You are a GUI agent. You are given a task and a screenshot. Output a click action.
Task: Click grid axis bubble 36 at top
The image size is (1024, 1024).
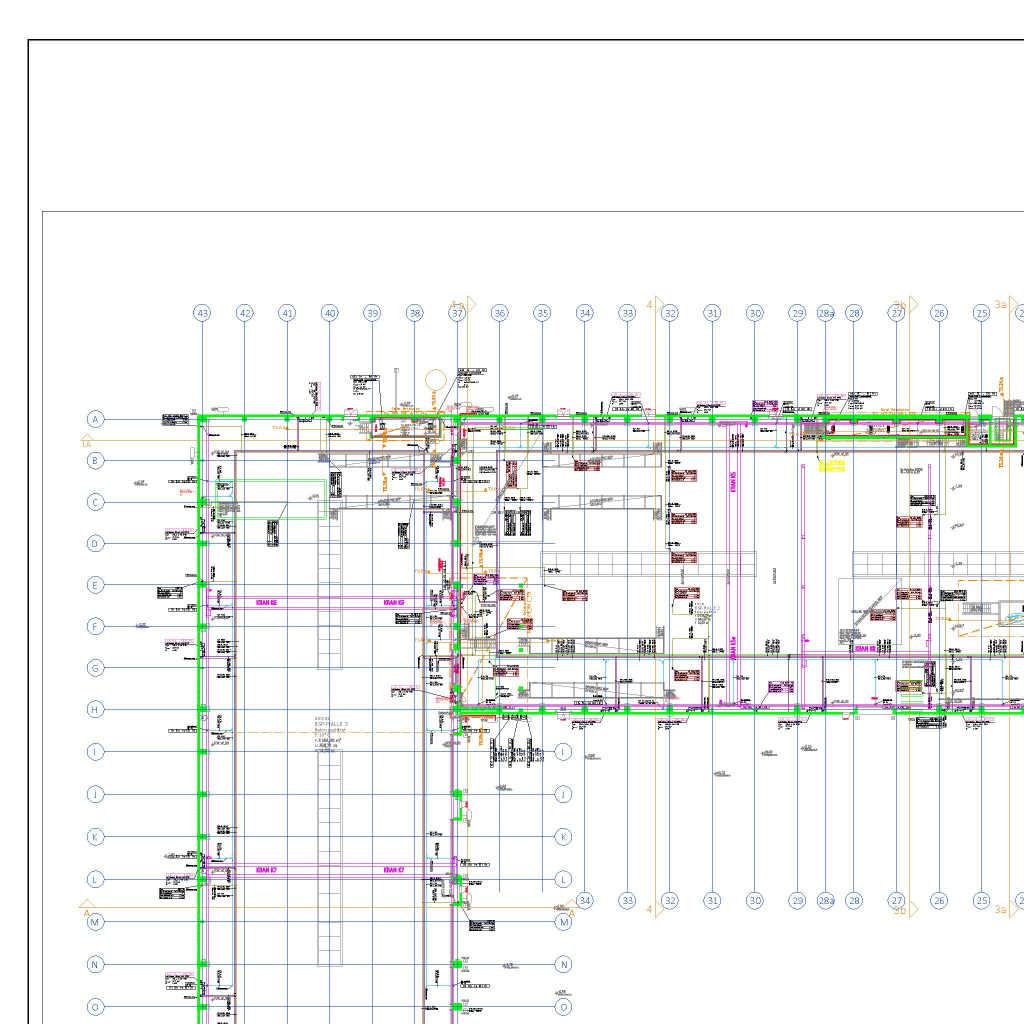(500, 313)
